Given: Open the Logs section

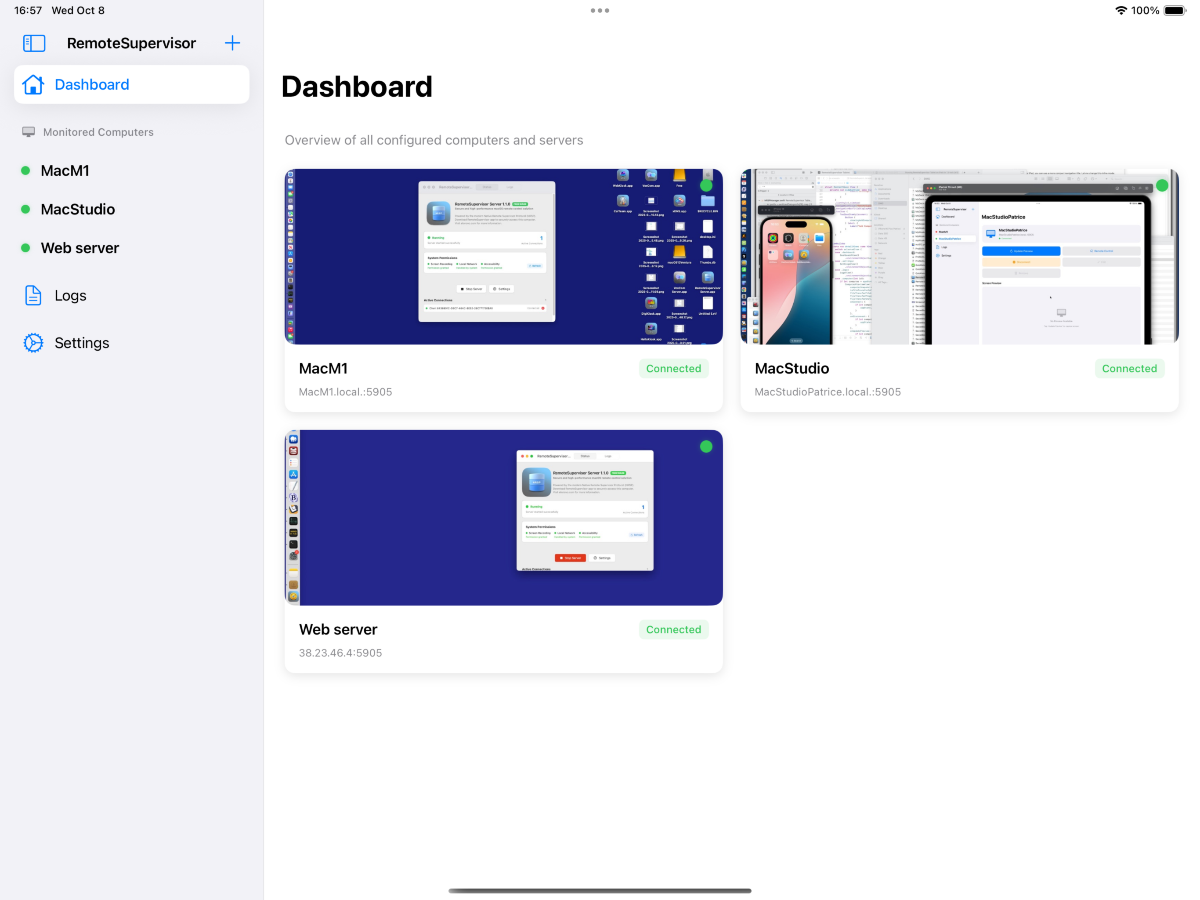Looking at the screenshot, I should 70,296.
